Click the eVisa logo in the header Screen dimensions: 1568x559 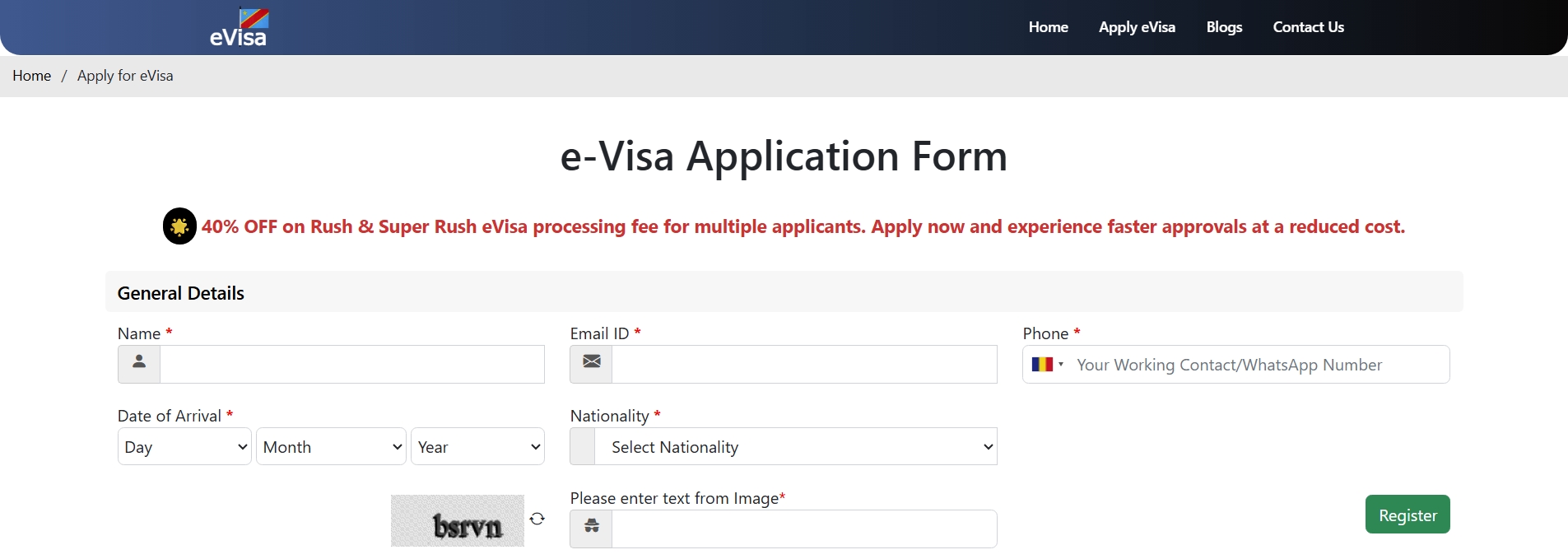pyautogui.click(x=239, y=27)
